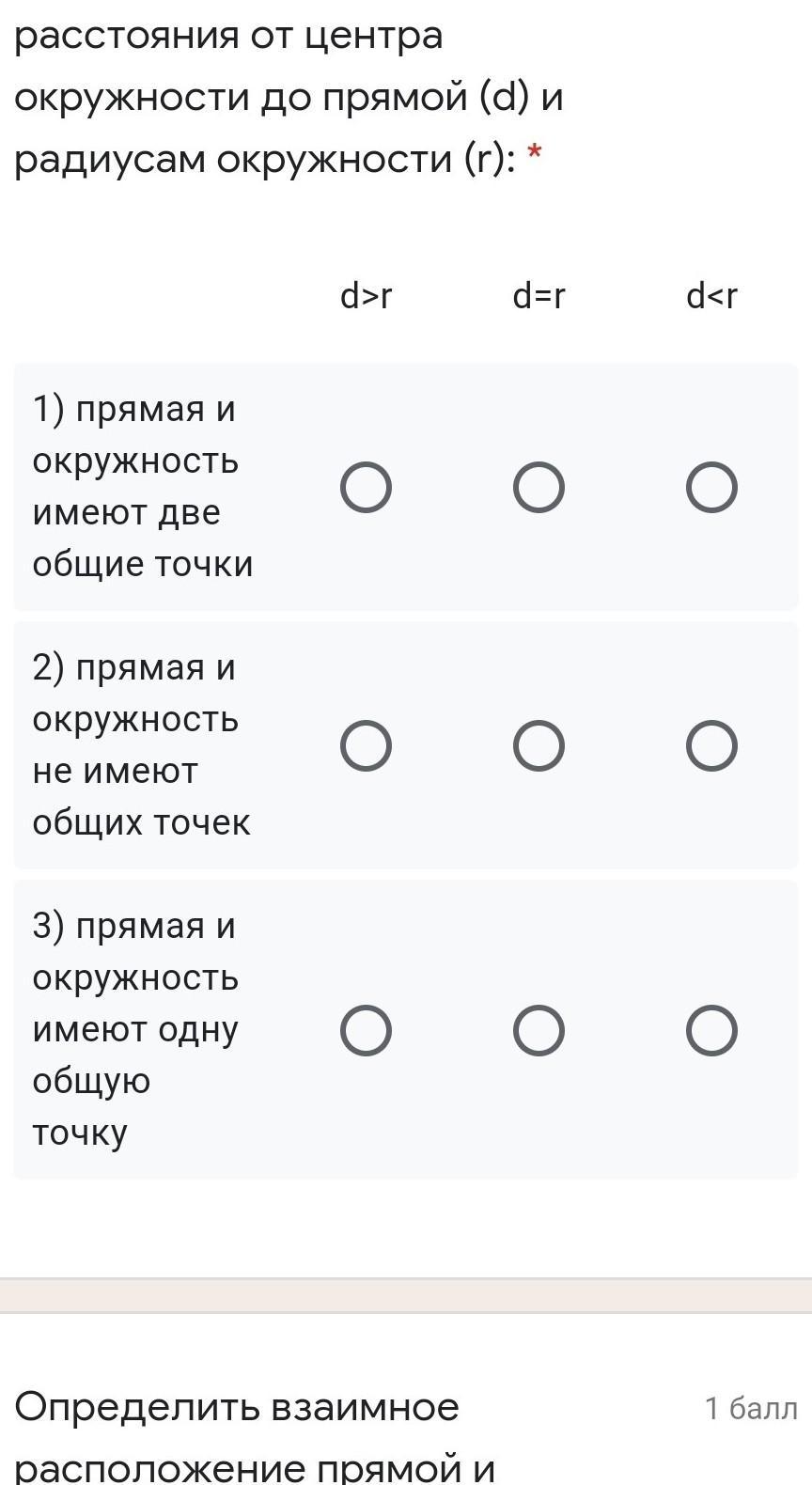Image resolution: width=812 pixels, height=1485 pixels.
Task: Click the question text 'радиусам окружности (r):'
Action: click(x=265, y=160)
